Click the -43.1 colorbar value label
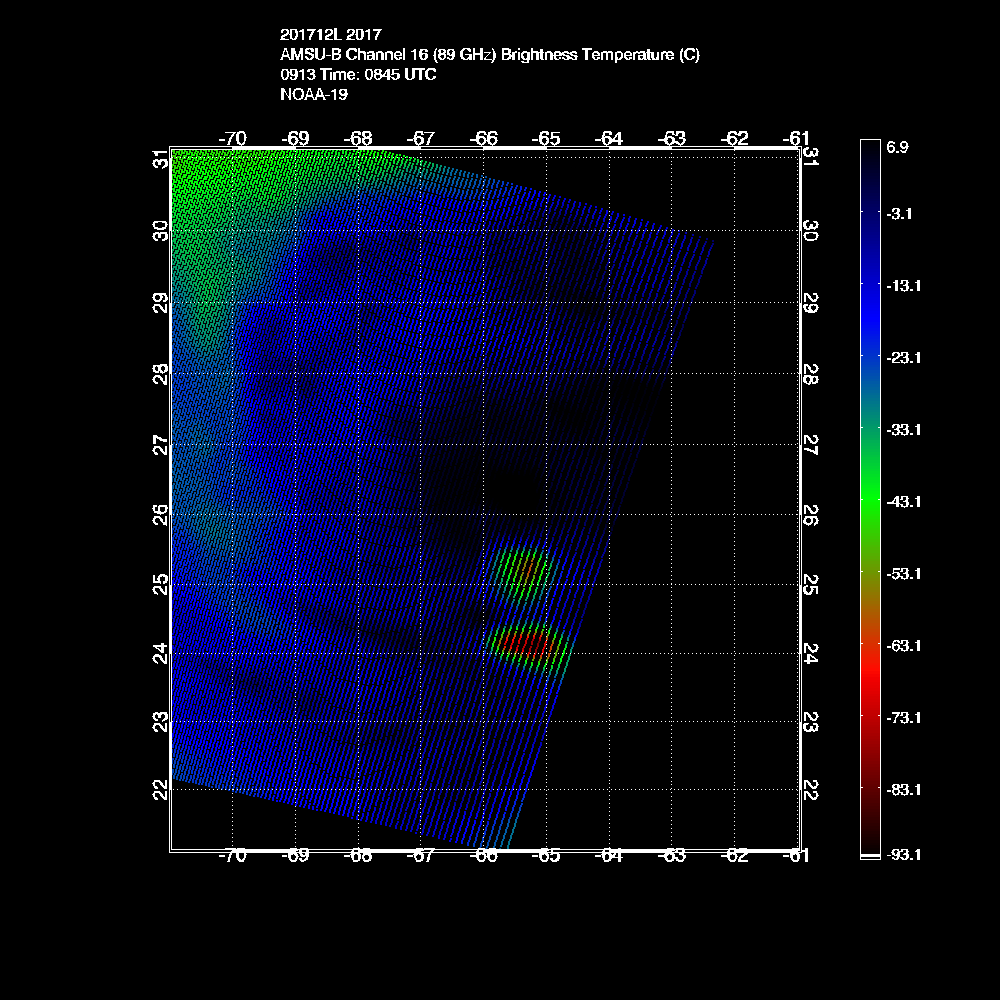Screen dimensions: 1000x1000 coord(903,501)
